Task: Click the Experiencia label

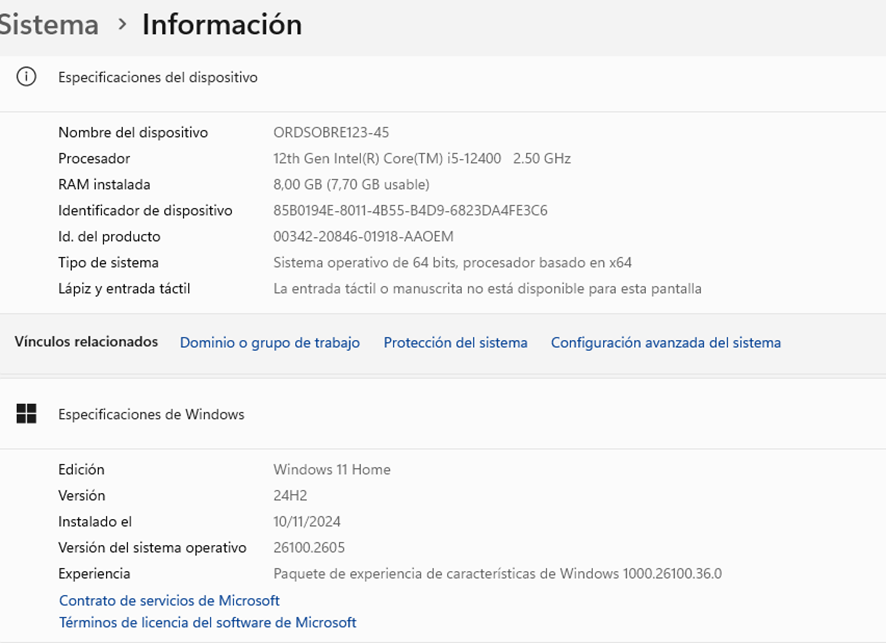Action: [94, 573]
